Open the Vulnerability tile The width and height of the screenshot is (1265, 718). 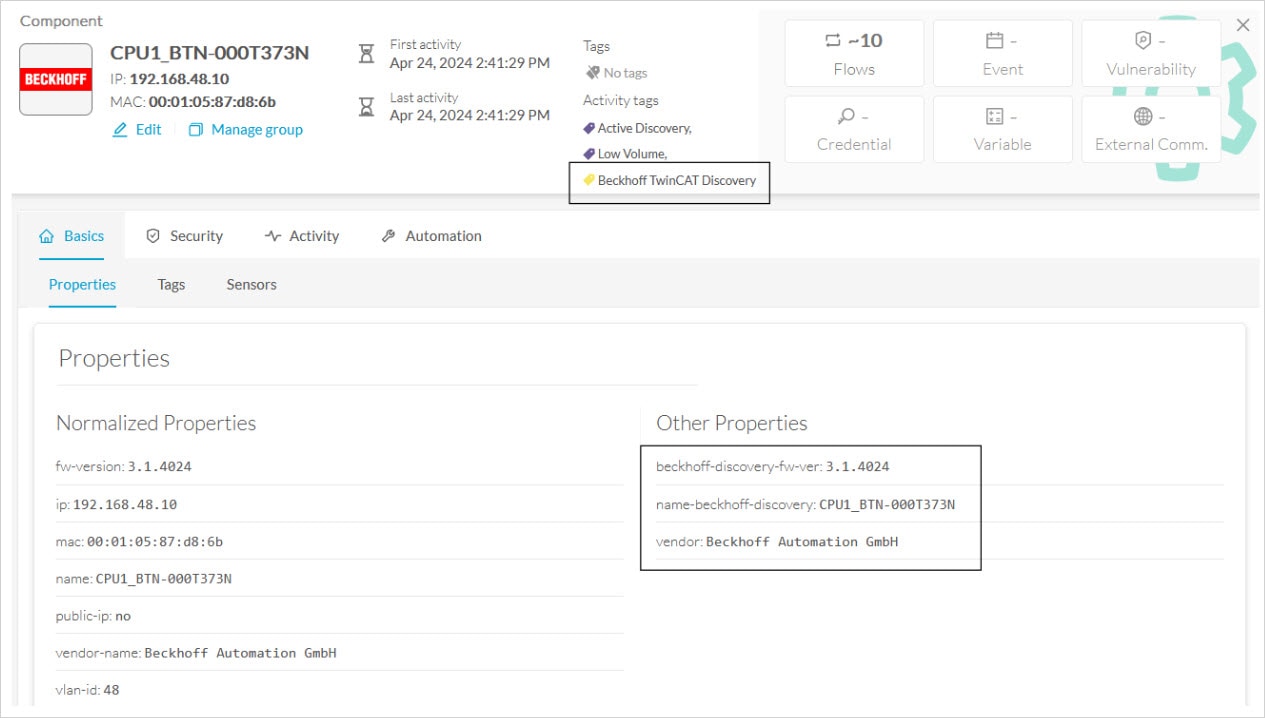(x=1151, y=53)
